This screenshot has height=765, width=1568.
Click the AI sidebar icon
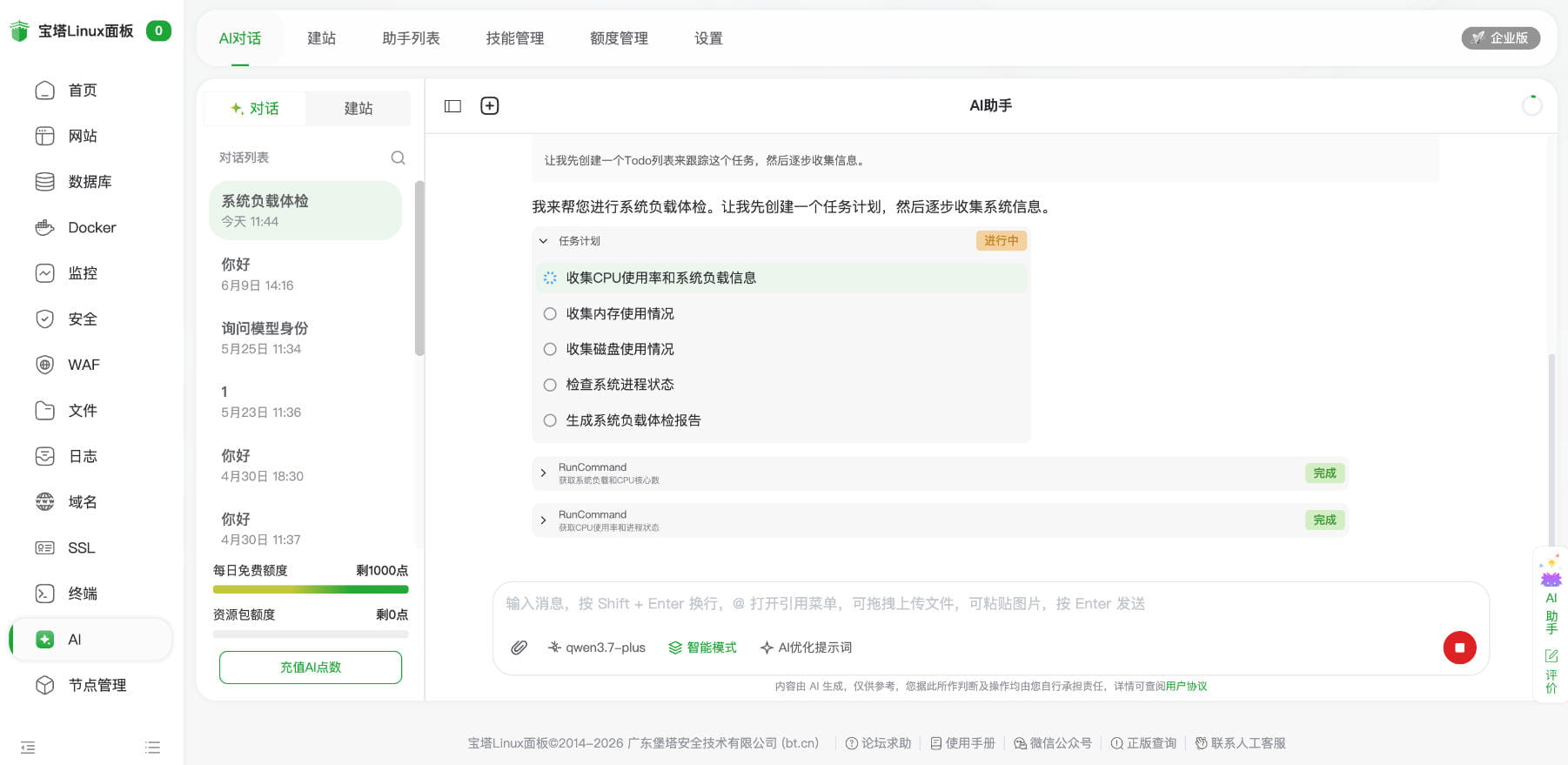[44, 640]
